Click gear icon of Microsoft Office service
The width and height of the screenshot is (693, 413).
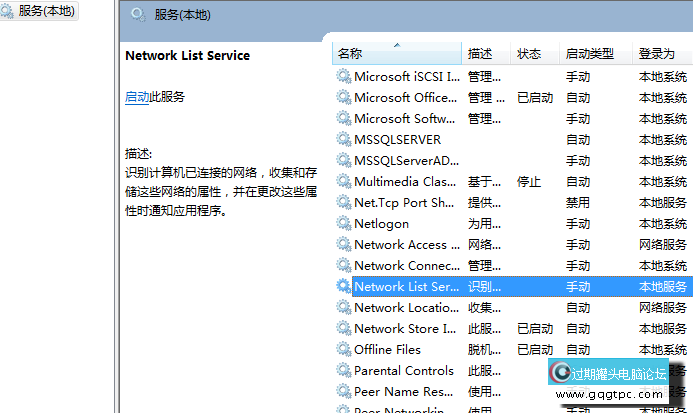[x=343, y=97]
